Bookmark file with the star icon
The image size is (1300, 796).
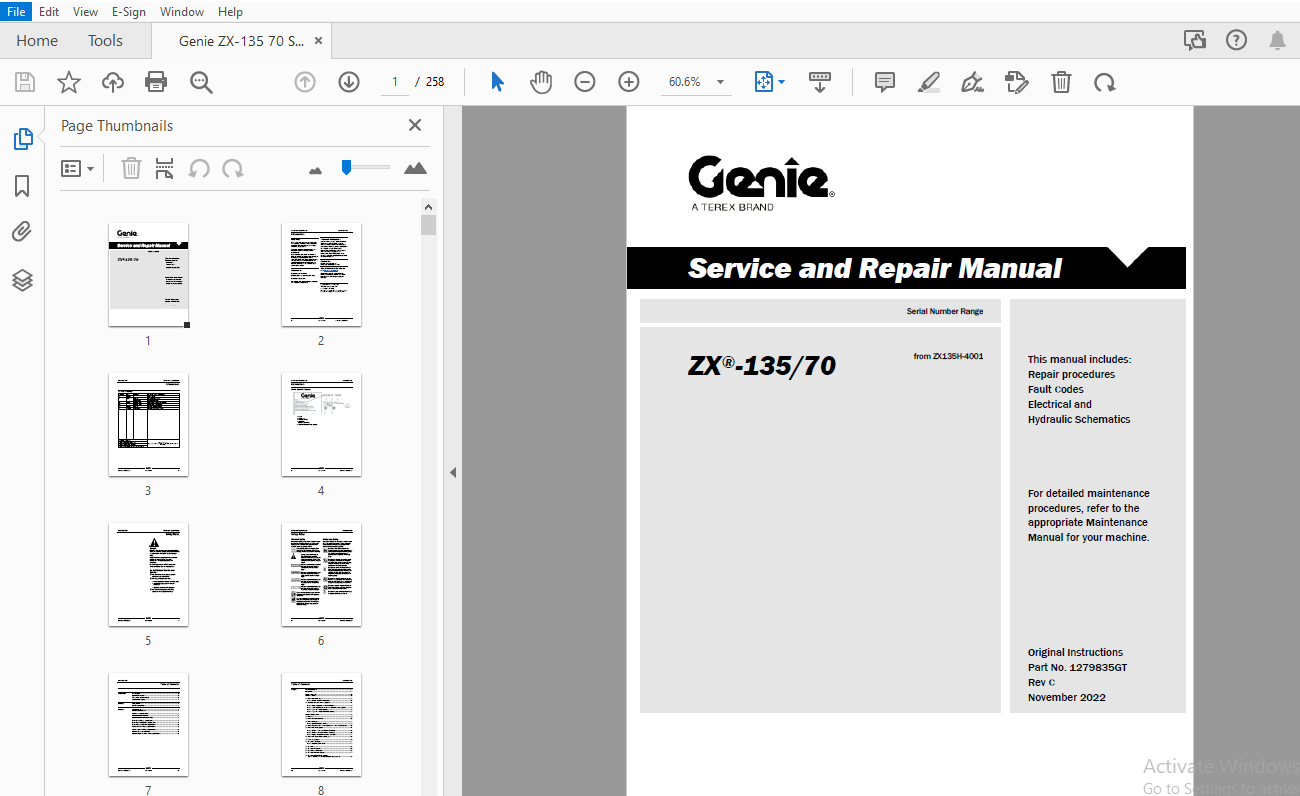pos(69,82)
